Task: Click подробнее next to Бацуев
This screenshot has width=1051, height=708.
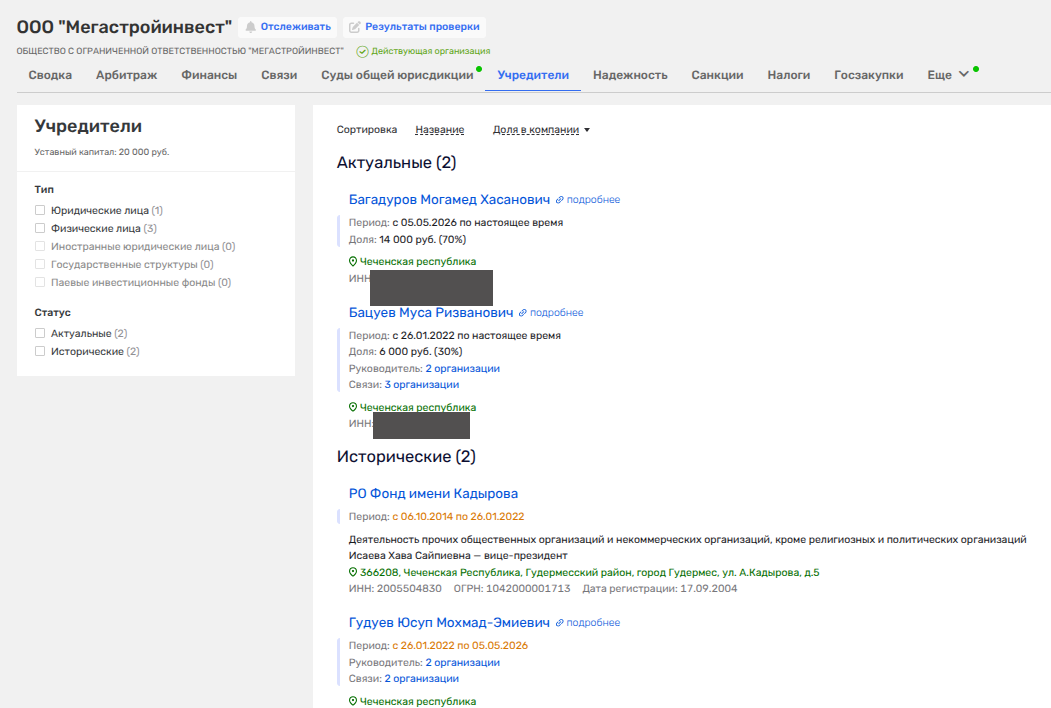Action: tap(556, 313)
